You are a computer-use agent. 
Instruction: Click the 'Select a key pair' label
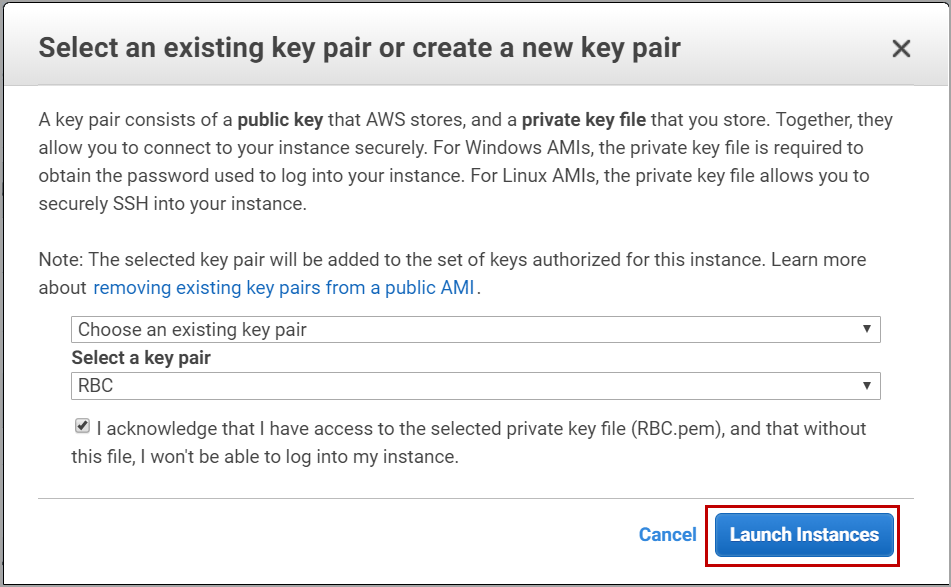[141, 357]
